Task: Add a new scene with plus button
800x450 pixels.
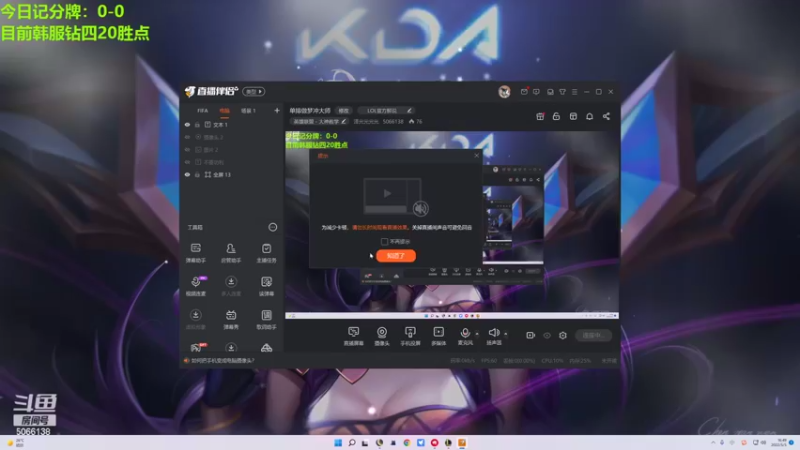Action: click(x=277, y=110)
